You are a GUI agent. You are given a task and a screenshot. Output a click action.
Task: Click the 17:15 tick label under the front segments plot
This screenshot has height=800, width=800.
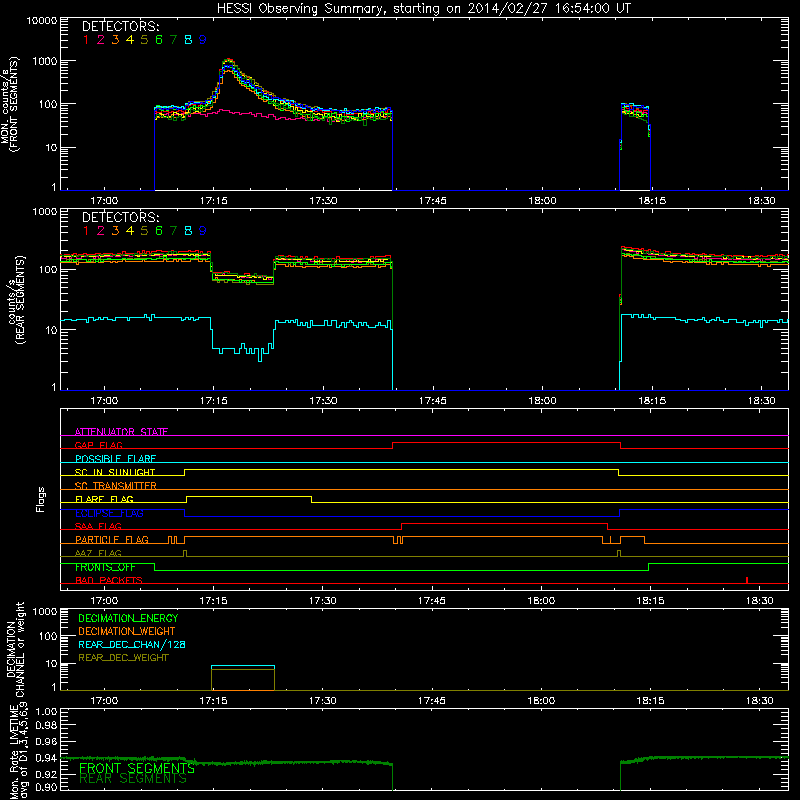click(x=213, y=201)
